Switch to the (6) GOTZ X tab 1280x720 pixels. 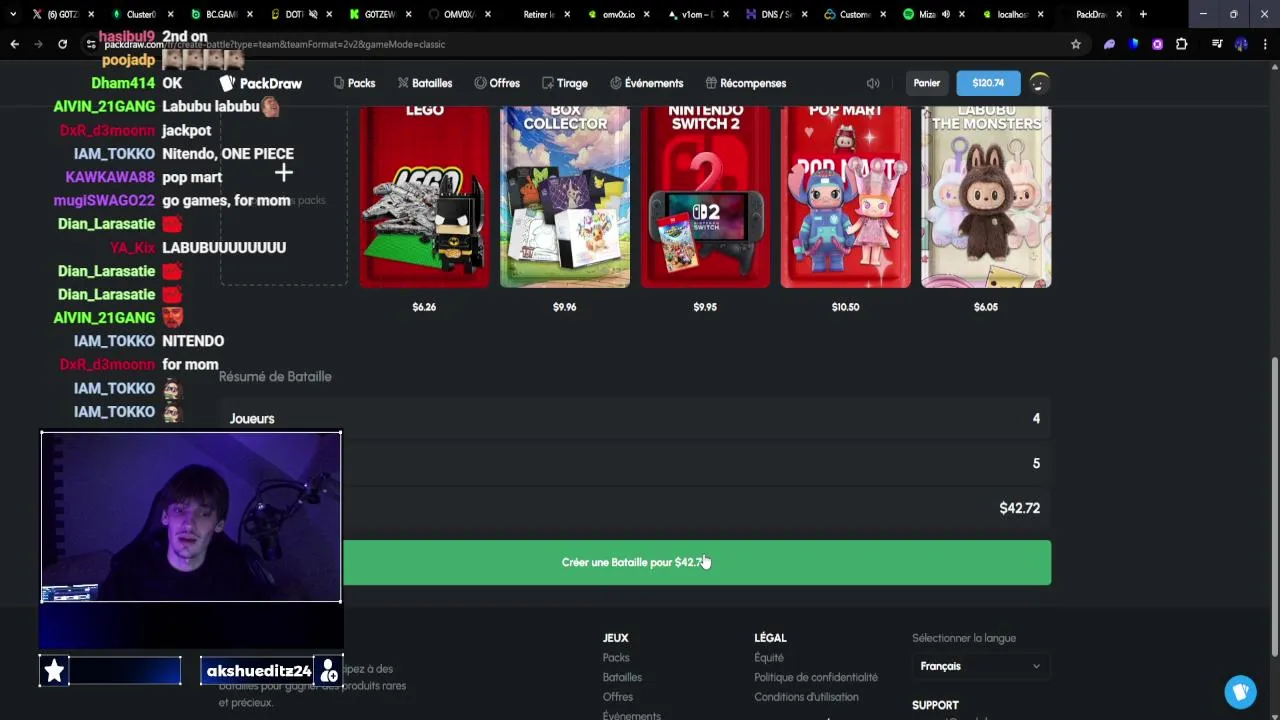[x=62, y=14]
